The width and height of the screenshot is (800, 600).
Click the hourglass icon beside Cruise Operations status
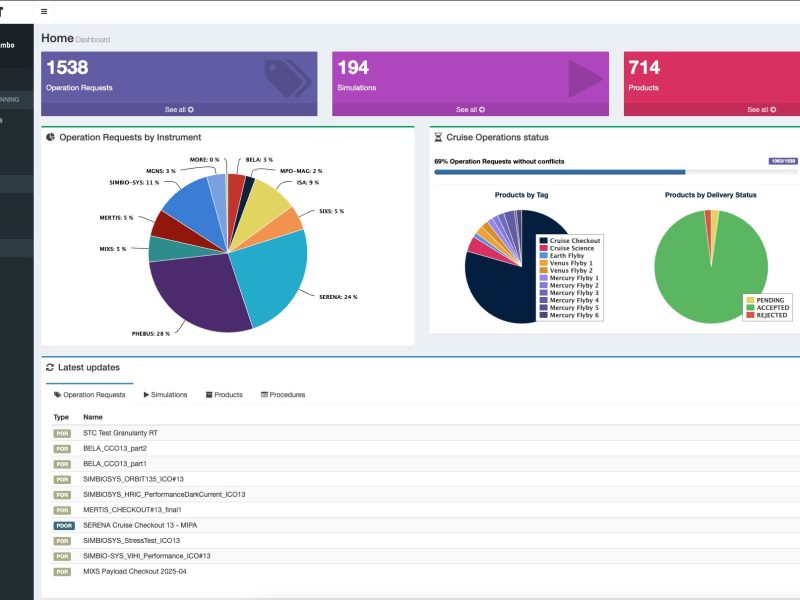point(437,137)
